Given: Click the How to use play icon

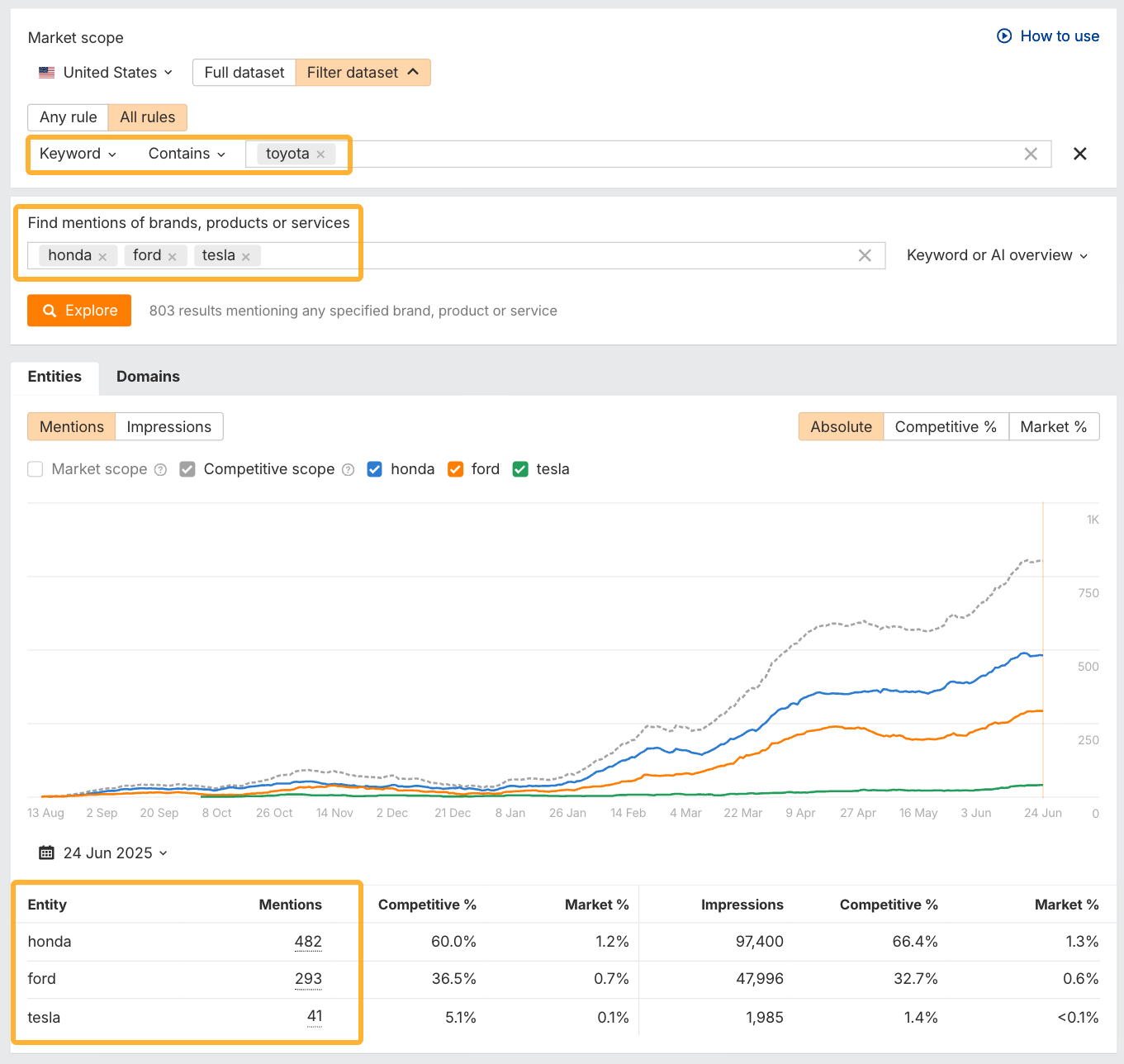Looking at the screenshot, I should pos(1005,36).
